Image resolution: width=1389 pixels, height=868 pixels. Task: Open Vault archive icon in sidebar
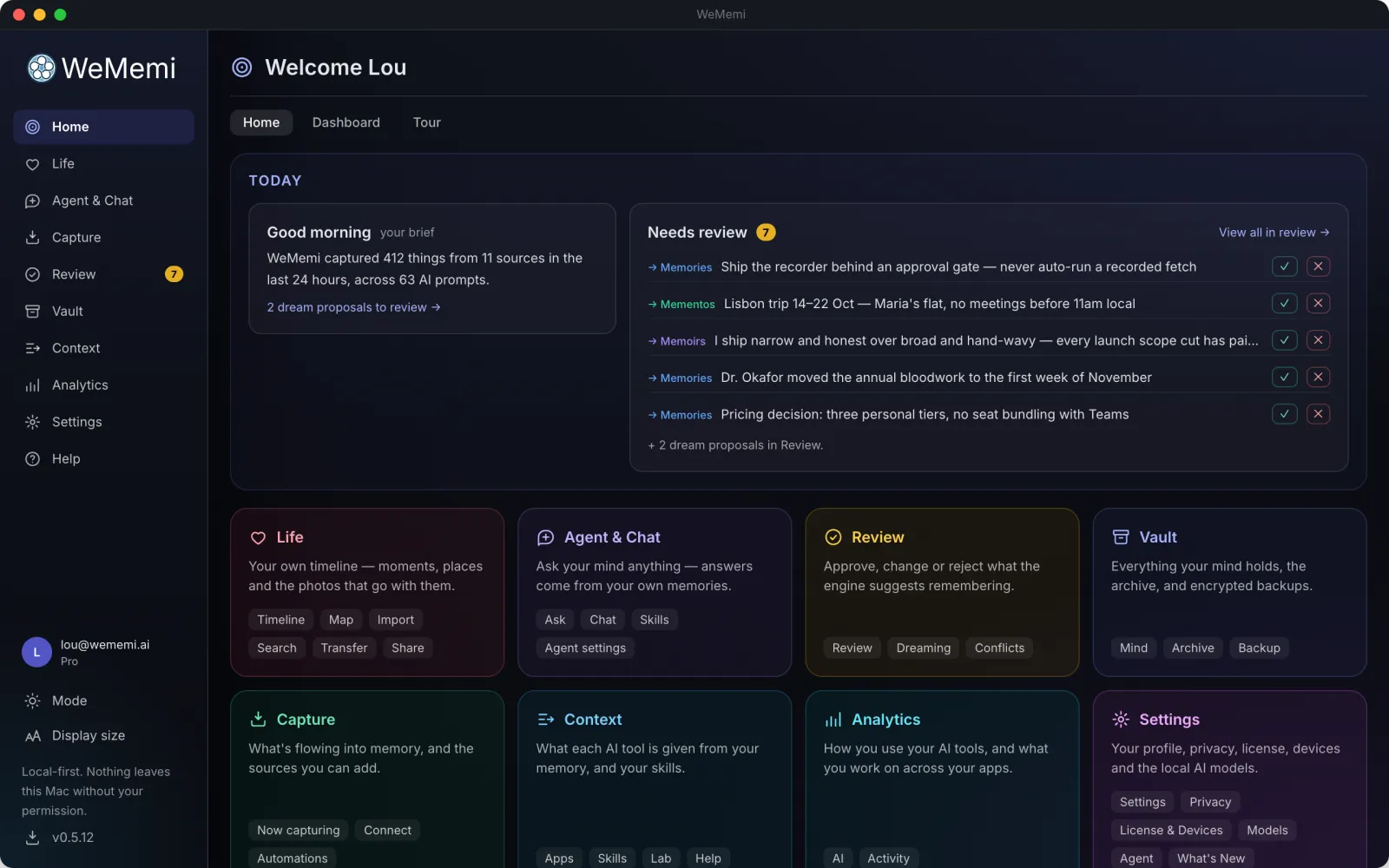pos(32,312)
